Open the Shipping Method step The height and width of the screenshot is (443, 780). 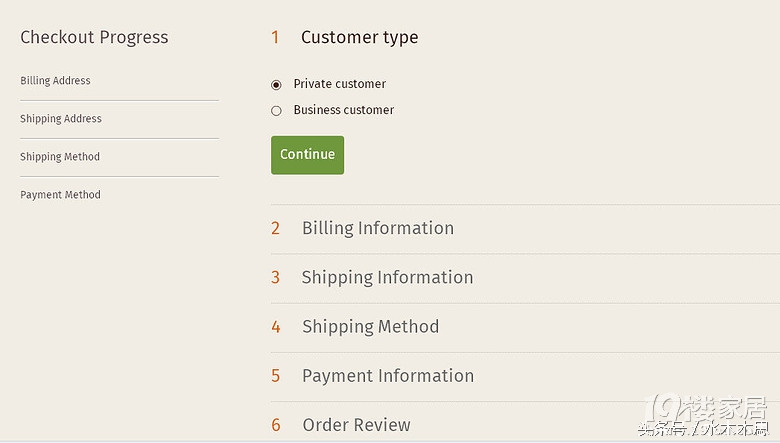click(x=370, y=326)
